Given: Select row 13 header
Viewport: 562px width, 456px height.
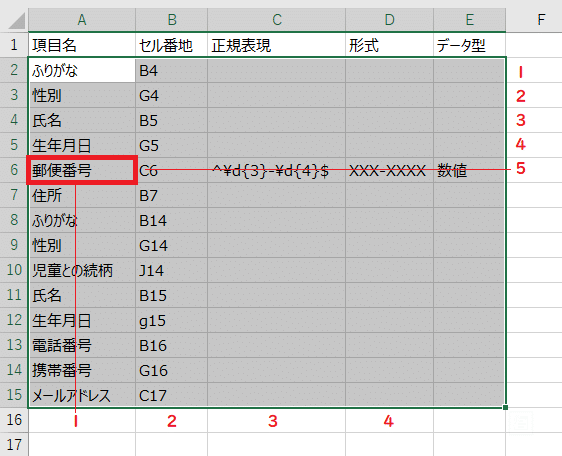Looking at the screenshot, I should [14, 345].
